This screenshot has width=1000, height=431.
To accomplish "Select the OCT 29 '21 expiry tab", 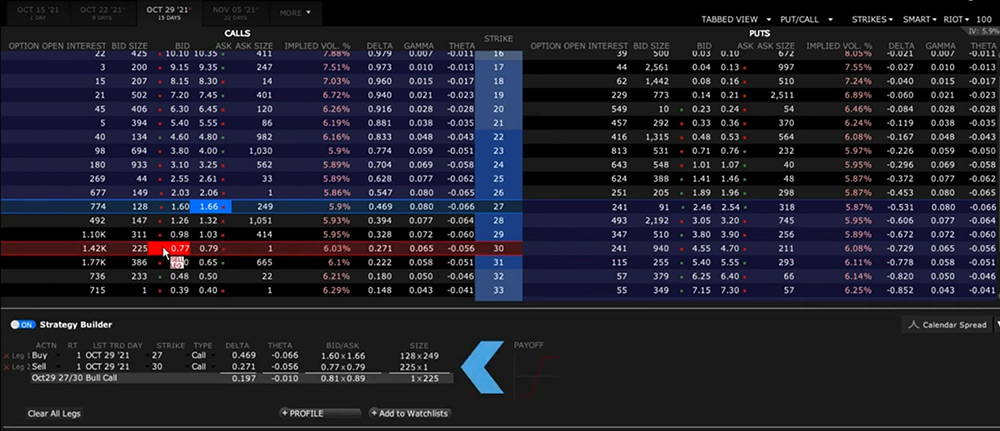I will 170,12.
